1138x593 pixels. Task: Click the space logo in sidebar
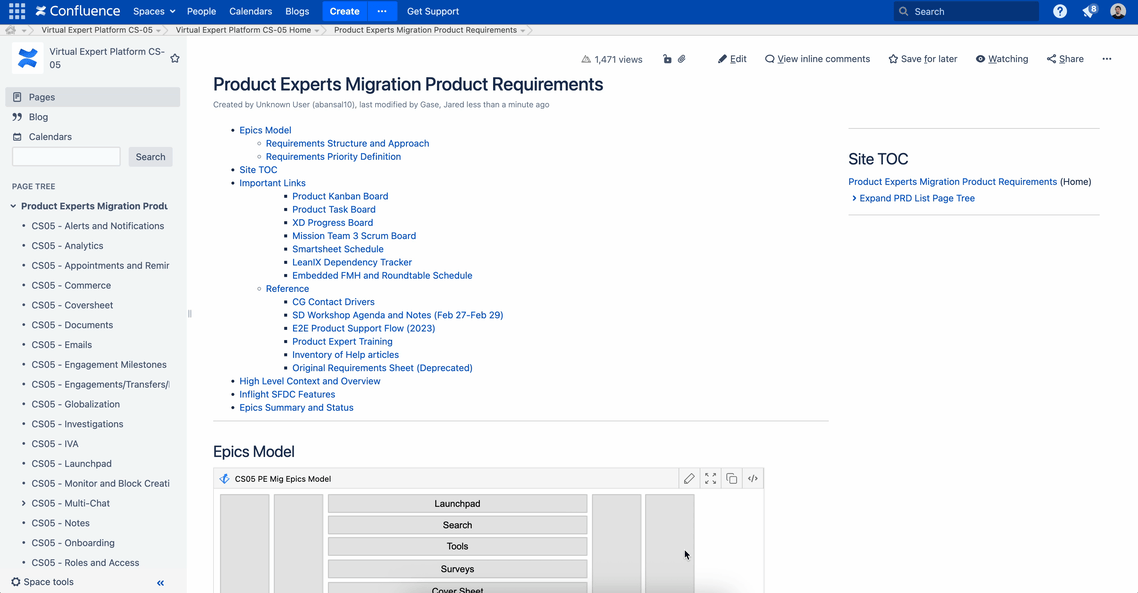click(28, 58)
